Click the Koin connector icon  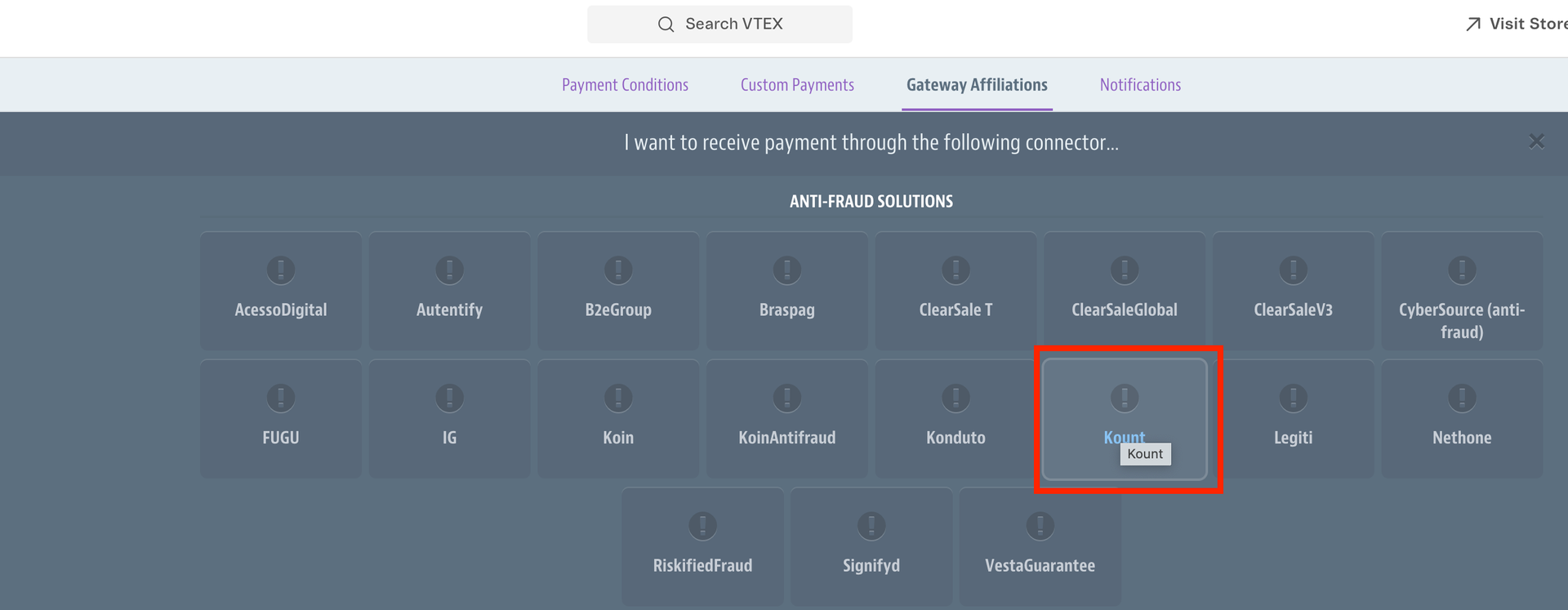(x=618, y=398)
